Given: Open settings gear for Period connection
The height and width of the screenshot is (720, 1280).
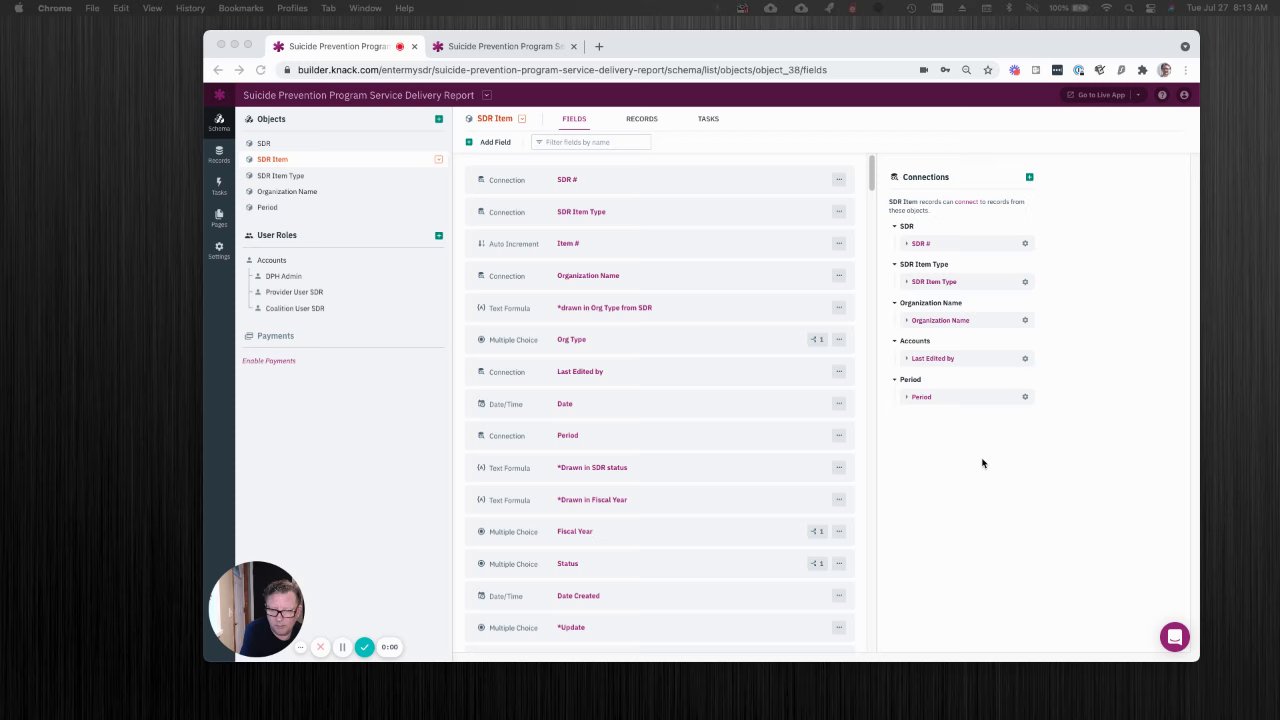Looking at the screenshot, I should pos(1025,397).
